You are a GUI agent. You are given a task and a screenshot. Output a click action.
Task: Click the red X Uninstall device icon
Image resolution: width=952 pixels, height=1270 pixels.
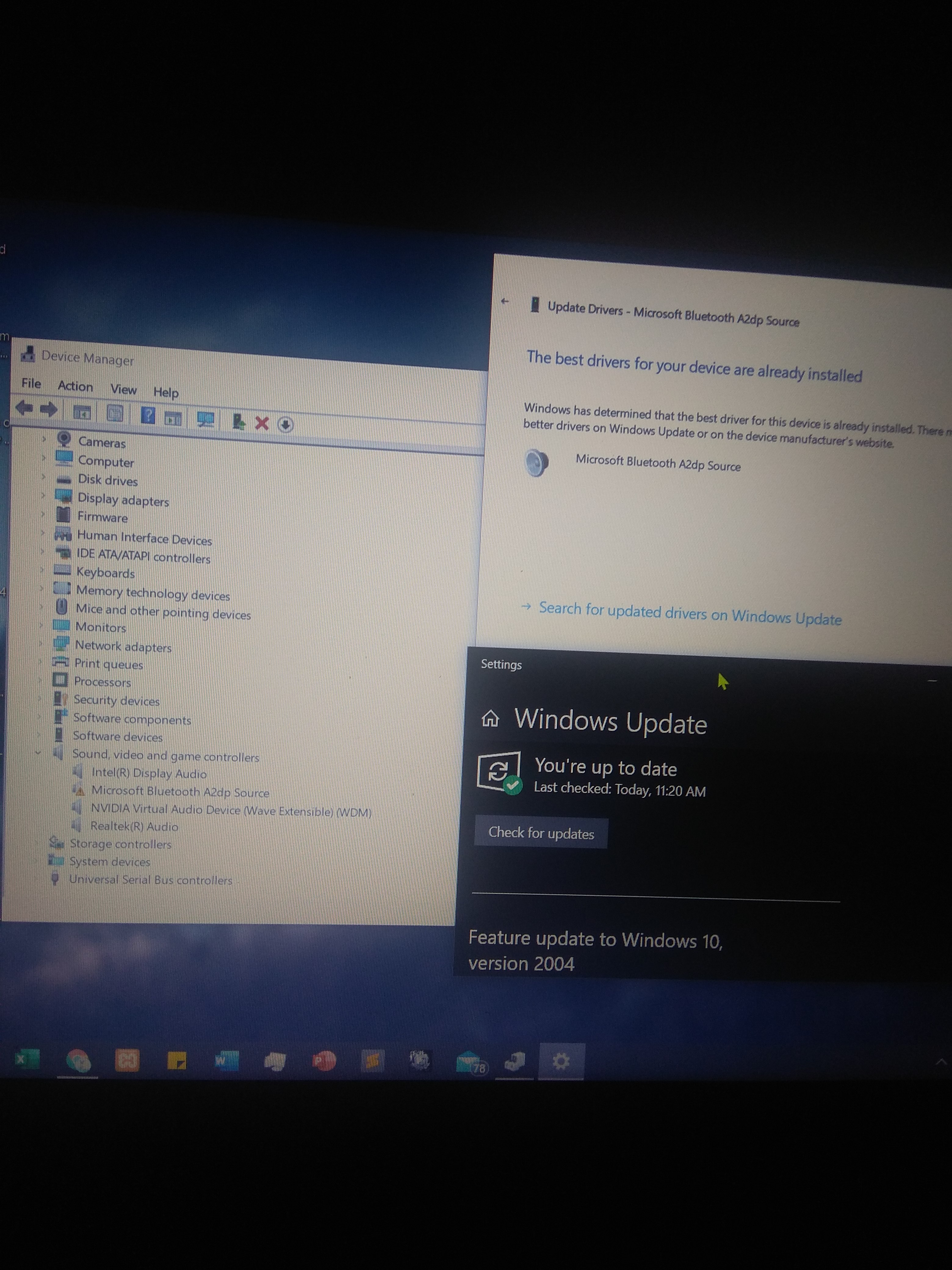click(x=262, y=424)
